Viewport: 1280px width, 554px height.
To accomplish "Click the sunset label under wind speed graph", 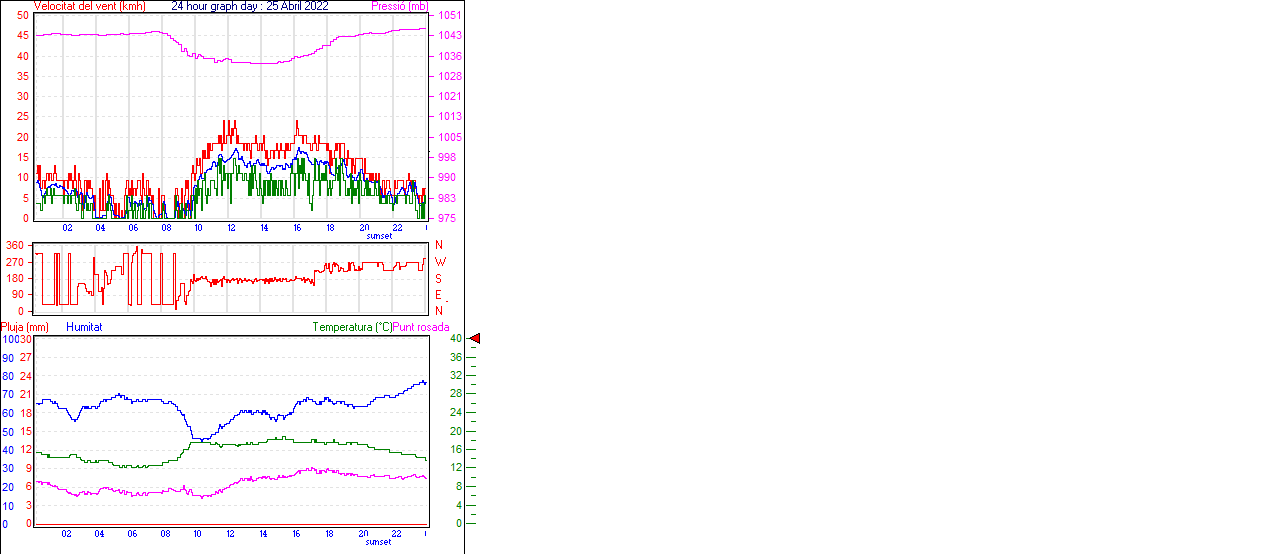I will pyautogui.click(x=379, y=236).
